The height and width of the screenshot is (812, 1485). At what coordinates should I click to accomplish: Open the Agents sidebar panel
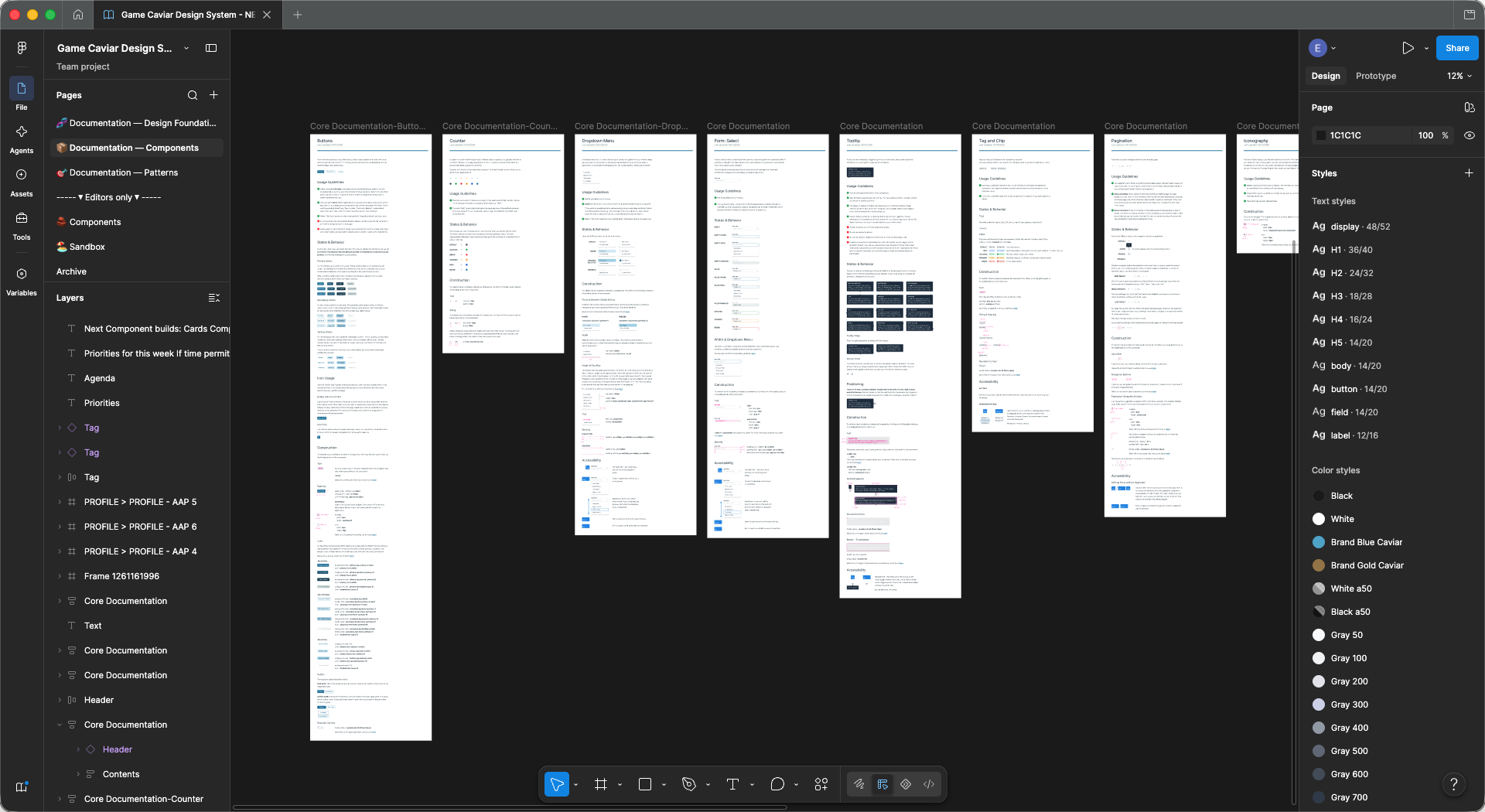[x=22, y=138]
